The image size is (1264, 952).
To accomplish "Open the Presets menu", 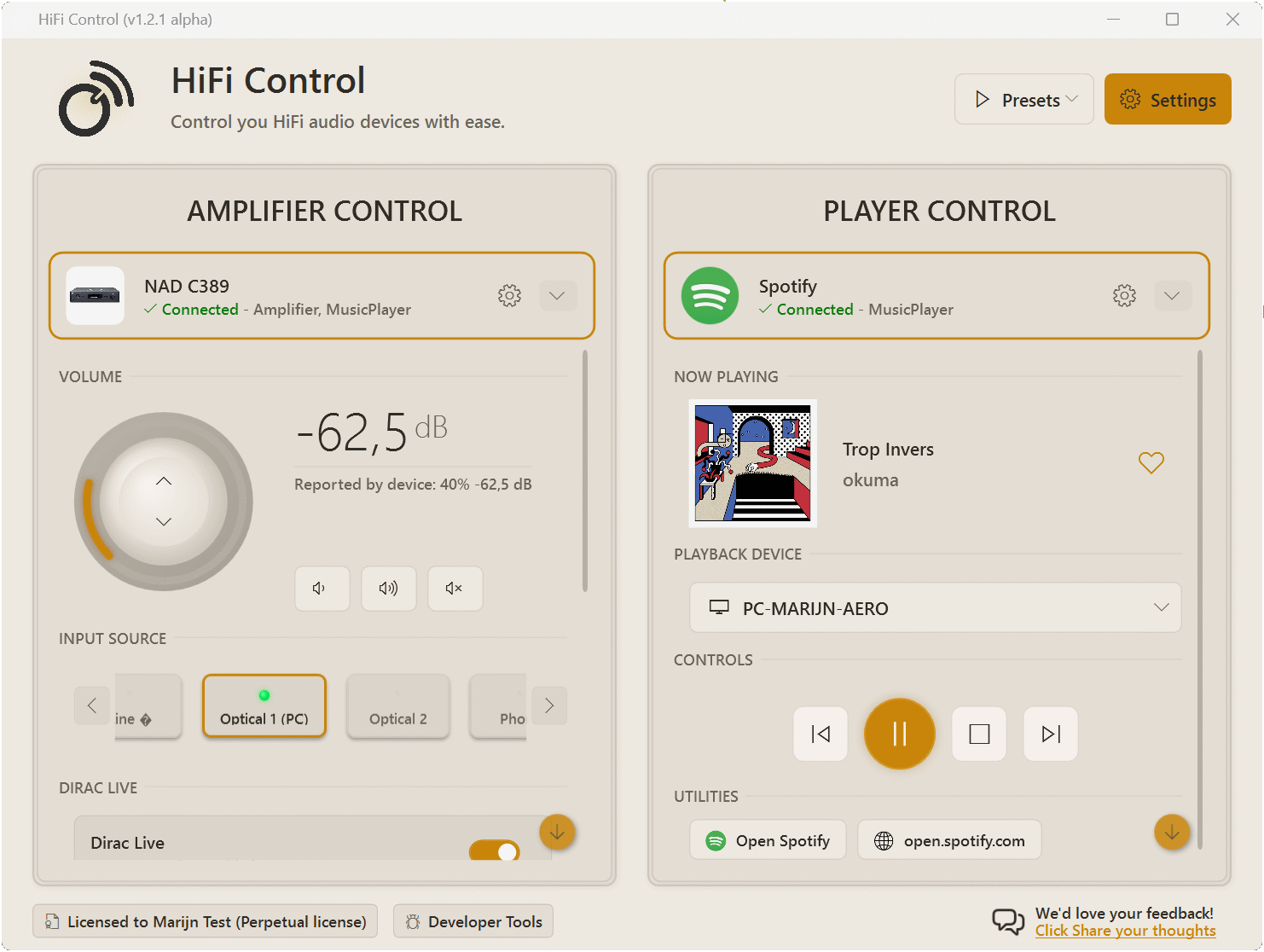I will pos(1023,100).
